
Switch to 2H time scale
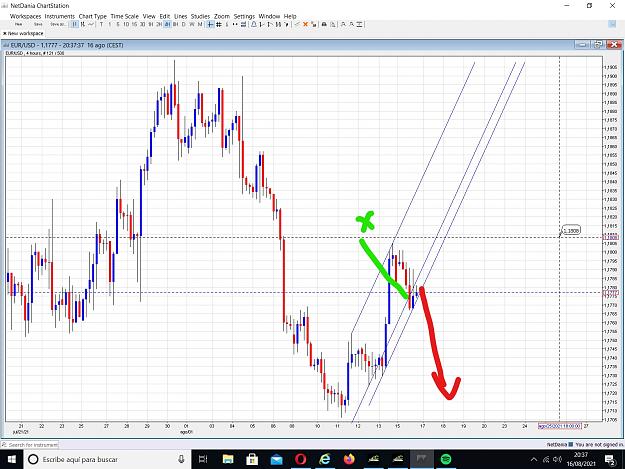click(159, 24)
